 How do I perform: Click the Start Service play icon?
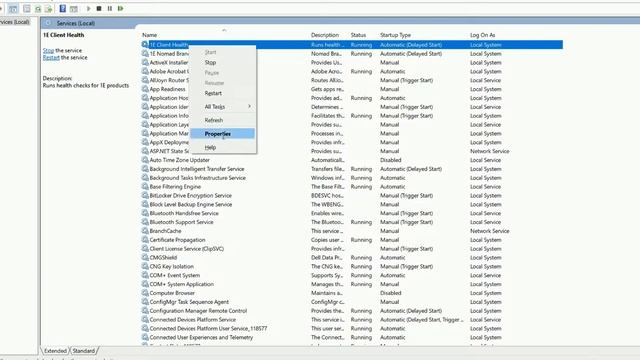(x=89, y=8)
